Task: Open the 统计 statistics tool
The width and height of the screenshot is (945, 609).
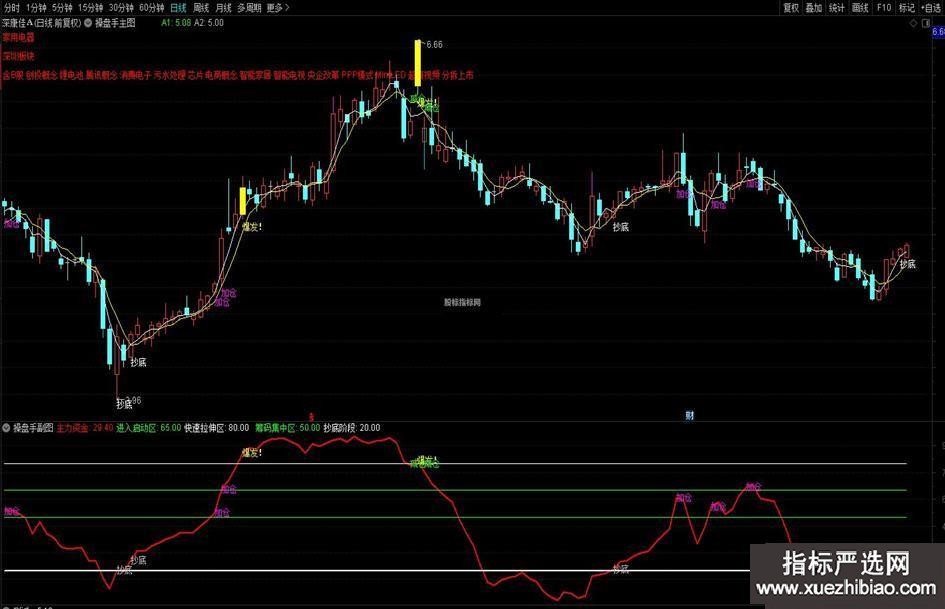Action: 837,8
